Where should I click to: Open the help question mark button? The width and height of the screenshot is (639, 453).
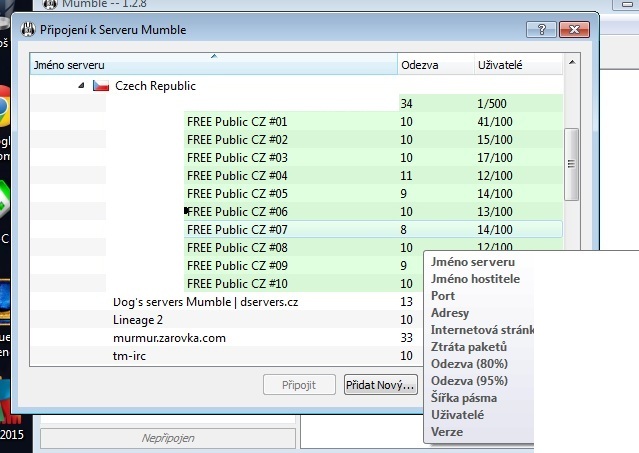tap(541, 29)
